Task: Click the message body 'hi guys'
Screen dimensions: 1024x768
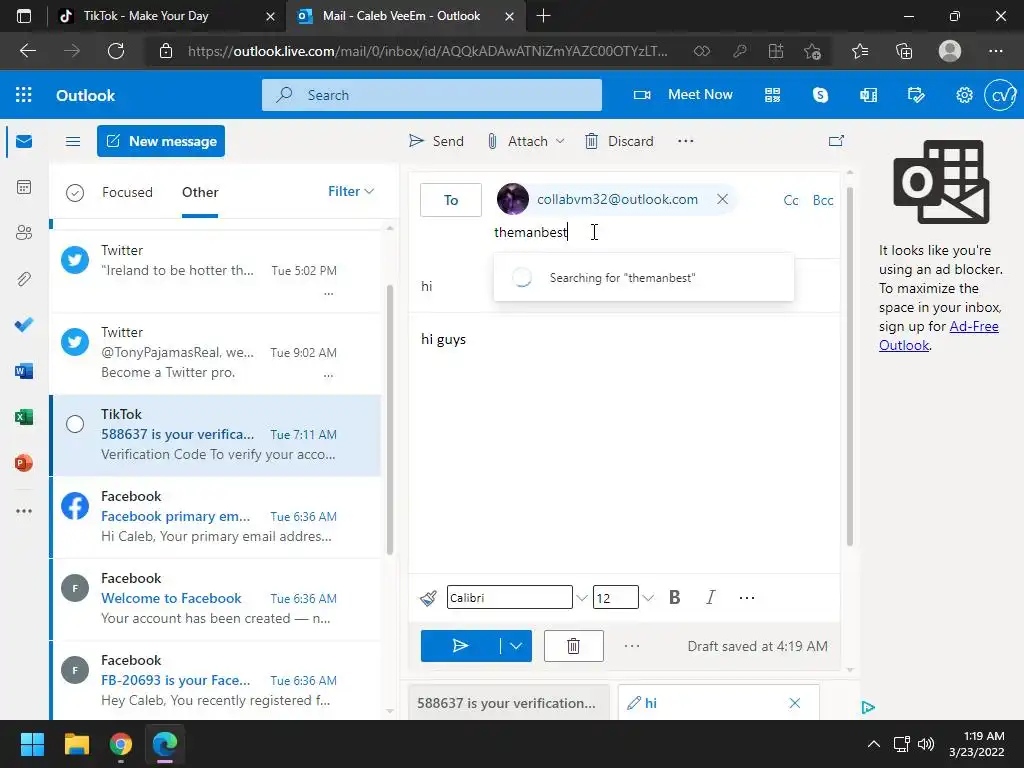Action: coord(443,339)
